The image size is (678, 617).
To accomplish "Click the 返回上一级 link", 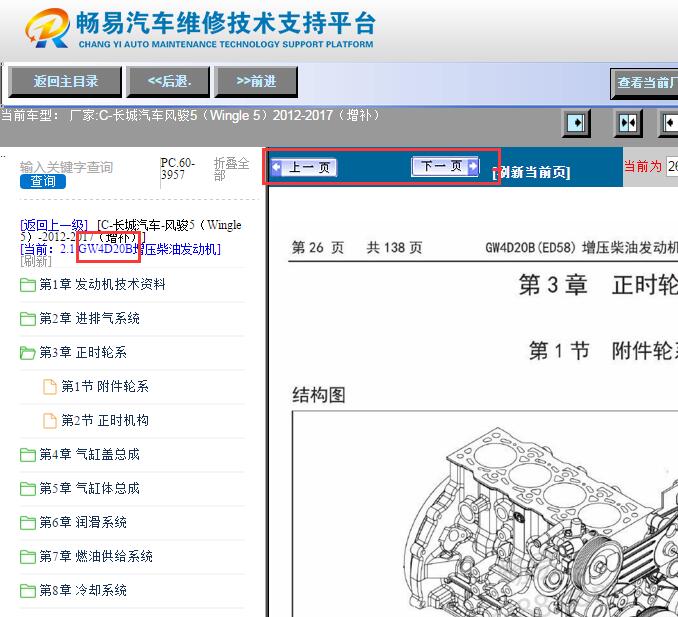I will point(55,226).
